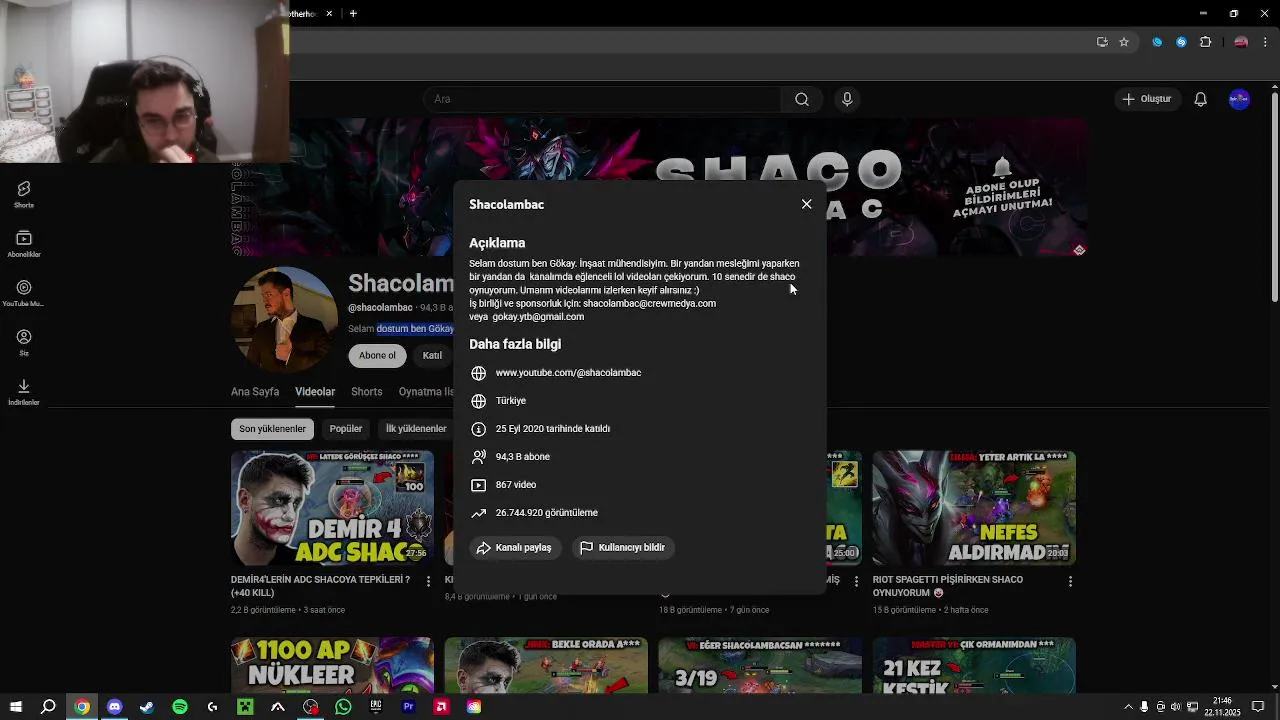Open options menu for DEMİR4'LERİN ADC video

tap(428, 581)
